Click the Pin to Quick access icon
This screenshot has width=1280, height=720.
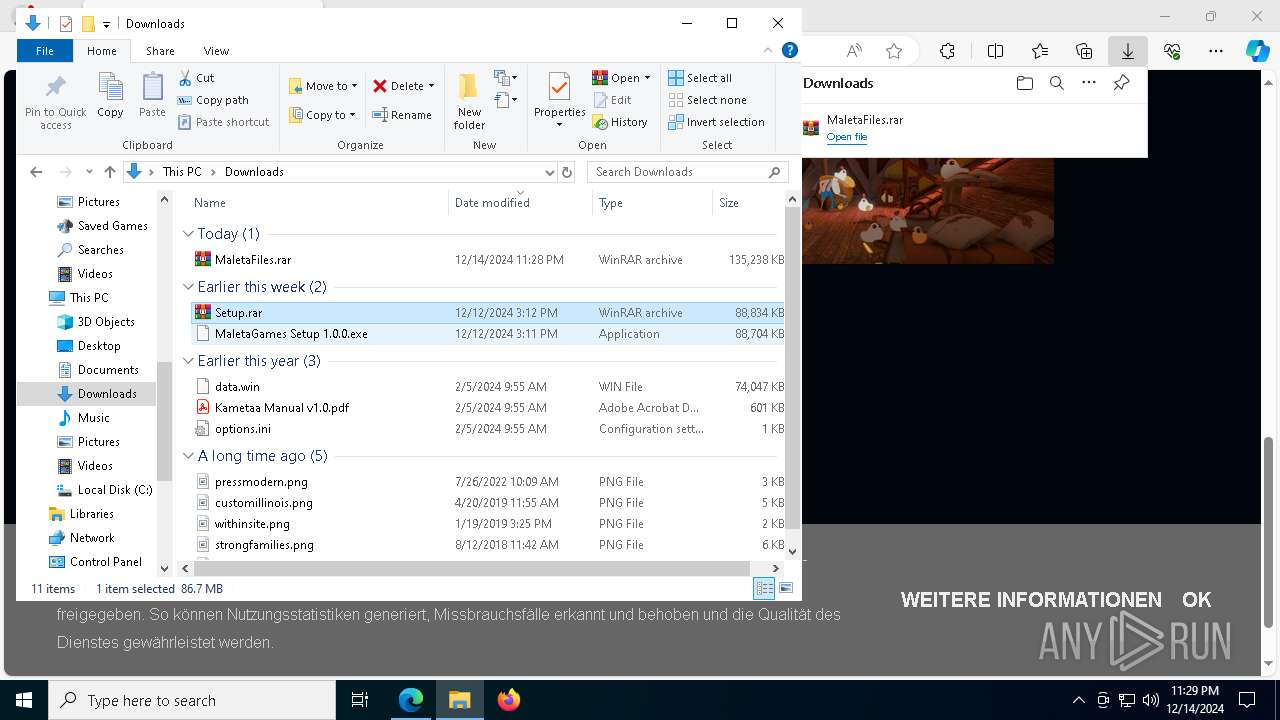[56, 88]
